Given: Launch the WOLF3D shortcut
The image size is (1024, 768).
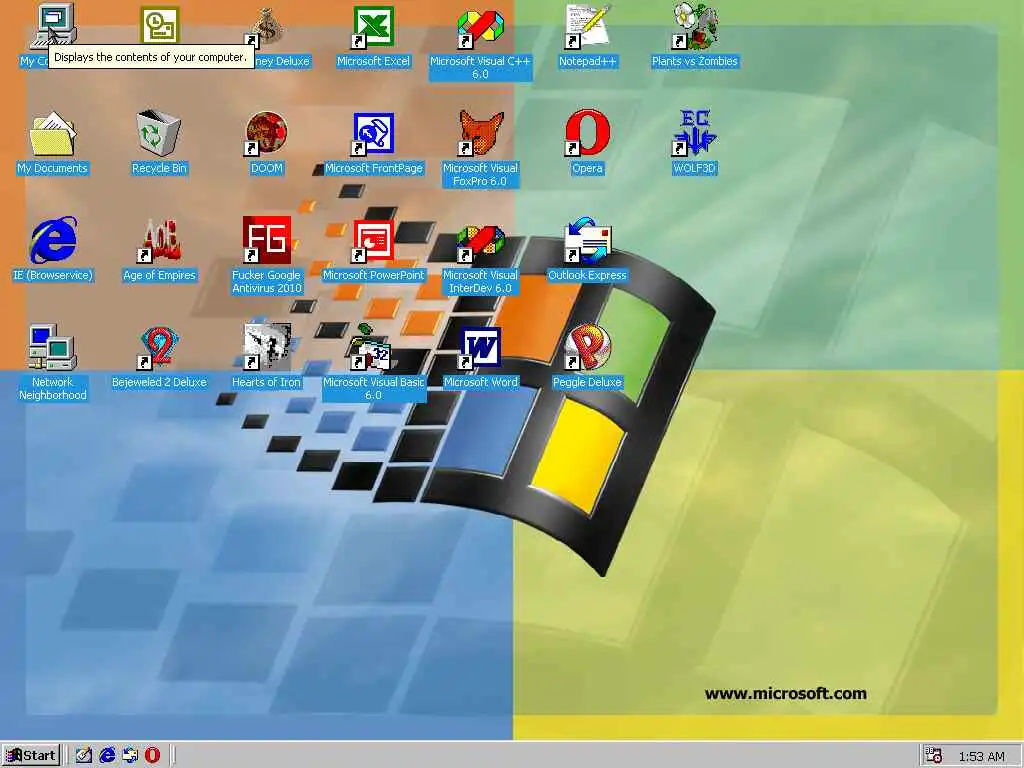Looking at the screenshot, I should click(x=695, y=134).
